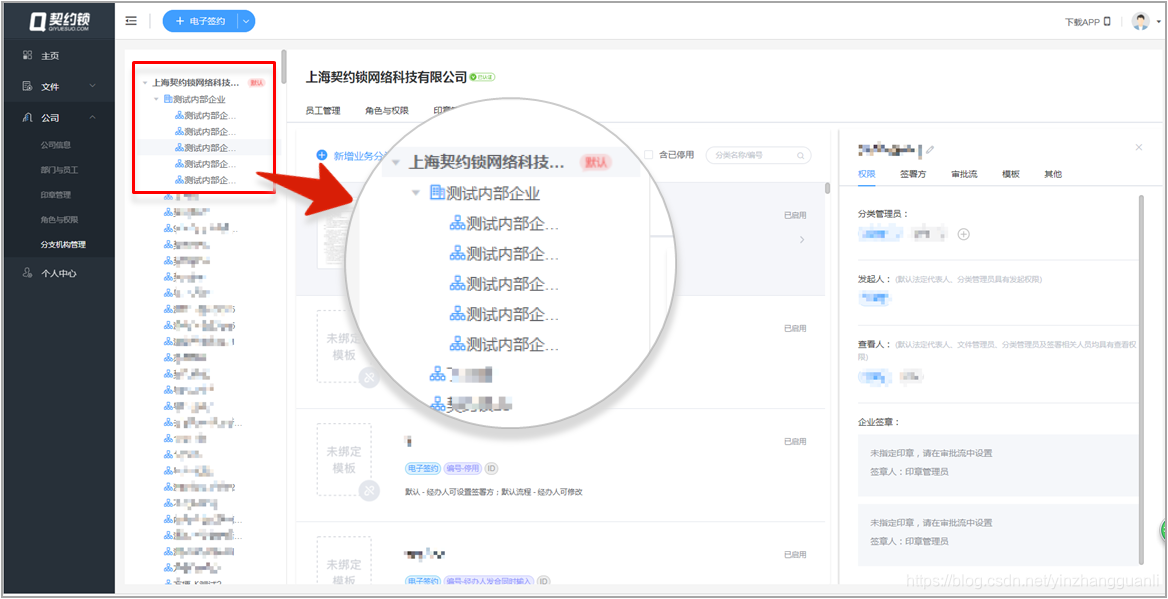This screenshot has width=1168, height=599.
Task: Add a 分类管理员 with the plus circle icon
Action: (963, 234)
